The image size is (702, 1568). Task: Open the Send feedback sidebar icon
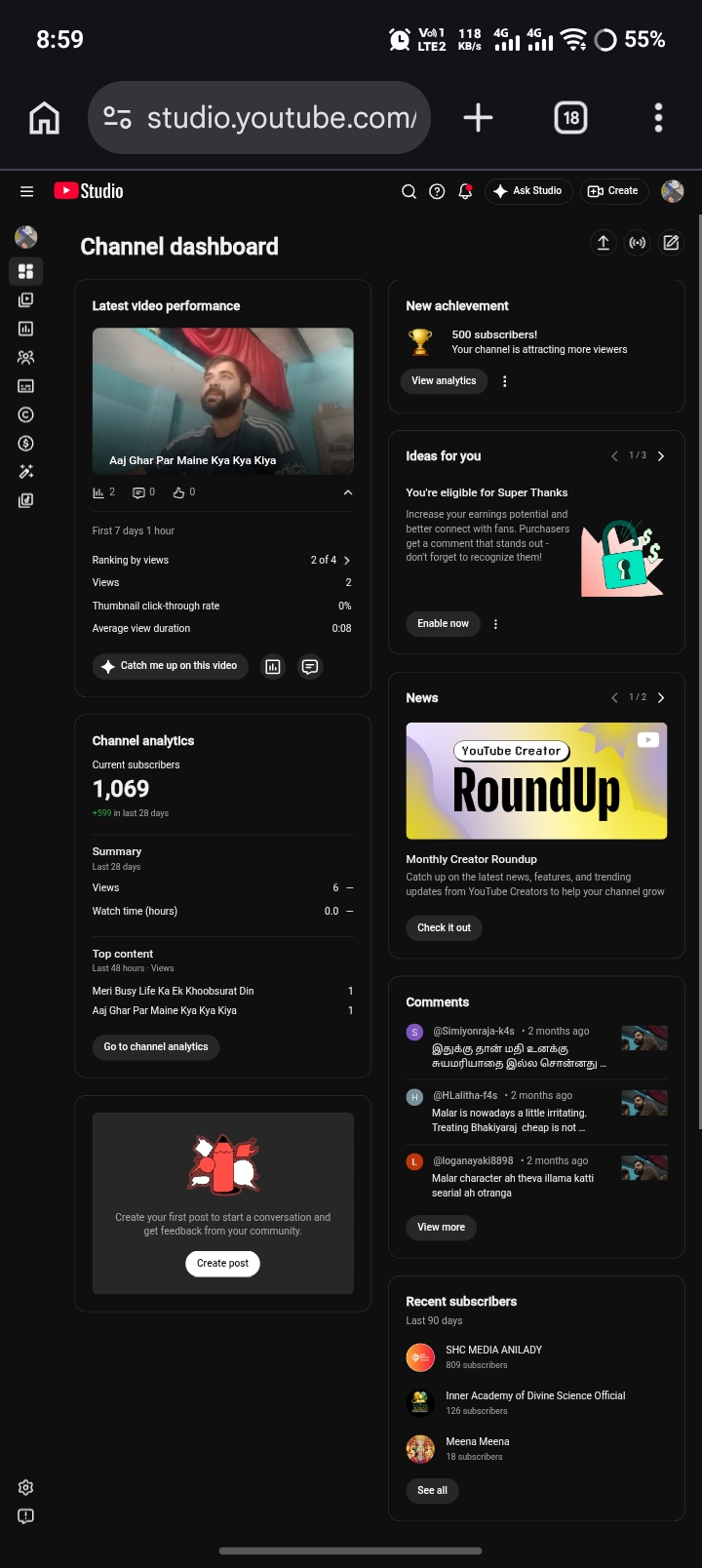point(26,1516)
